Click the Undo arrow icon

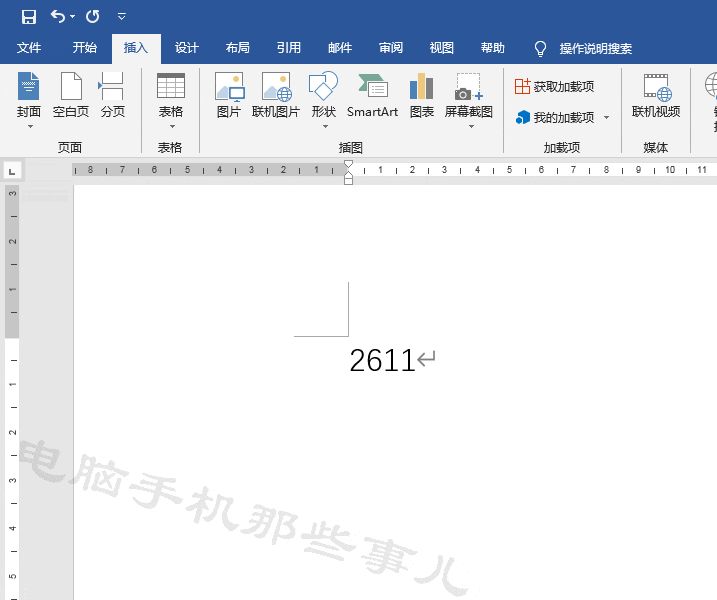pyautogui.click(x=58, y=16)
